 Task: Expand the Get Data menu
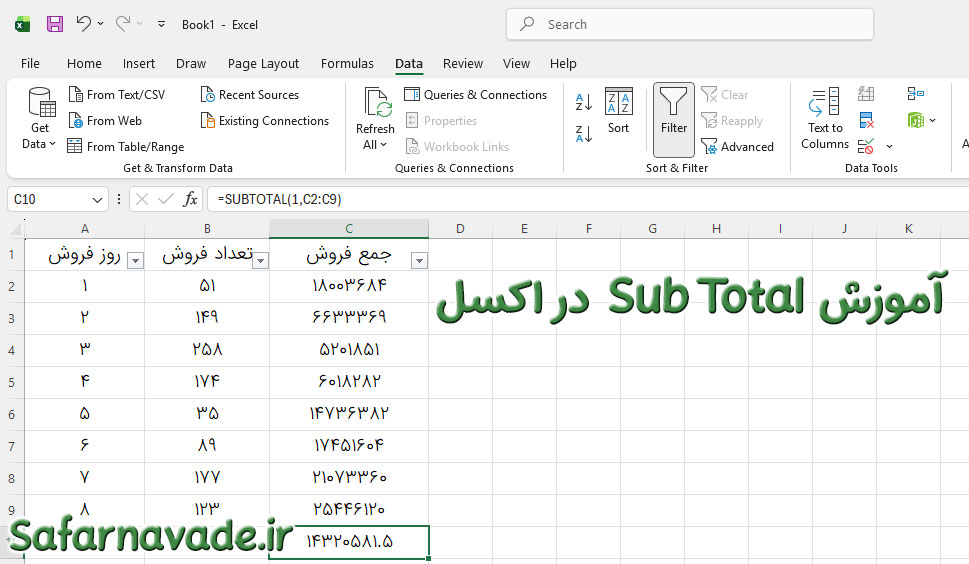tap(40, 119)
